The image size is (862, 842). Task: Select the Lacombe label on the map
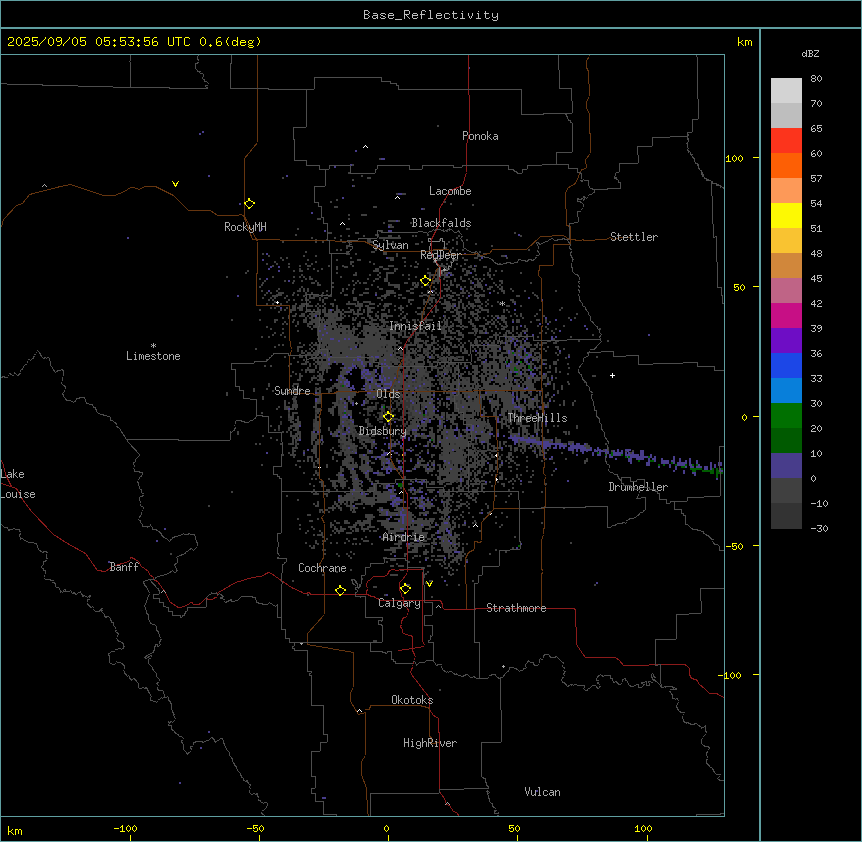(450, 191)
